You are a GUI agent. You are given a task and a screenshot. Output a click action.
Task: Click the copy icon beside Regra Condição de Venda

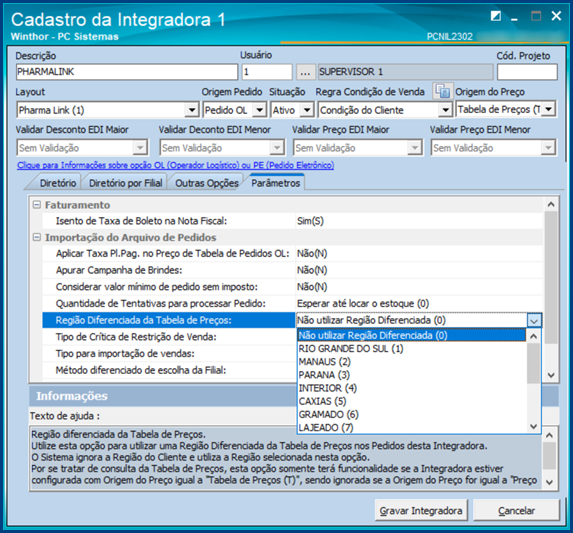point(443,91)
